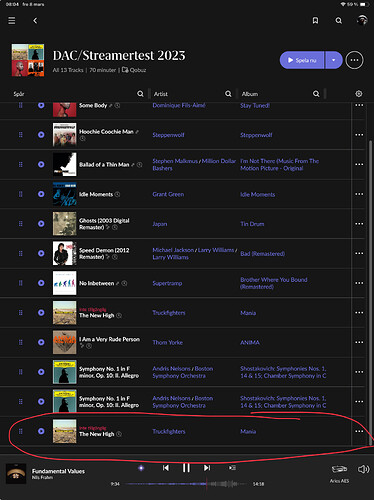Open three-dot menu for Speed Demon track
The width and height of the screenshot is (374, 500).
coord(359,253)
